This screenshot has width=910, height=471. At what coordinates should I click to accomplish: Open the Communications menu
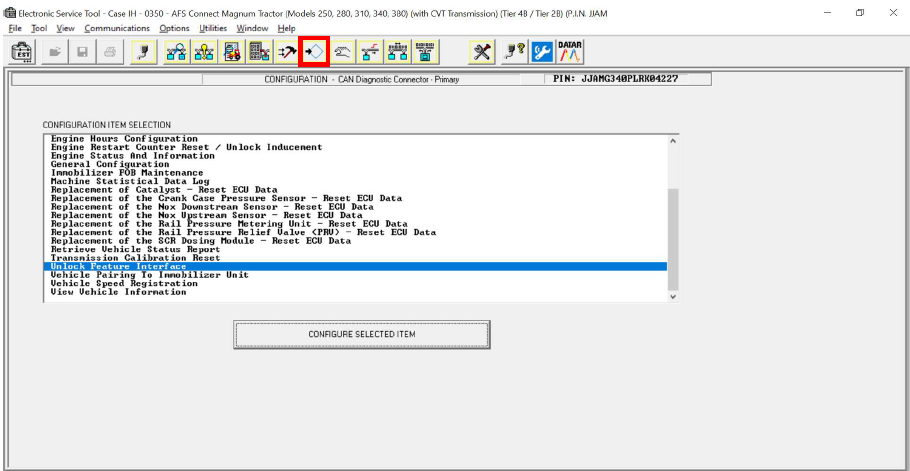pos(117,28)
